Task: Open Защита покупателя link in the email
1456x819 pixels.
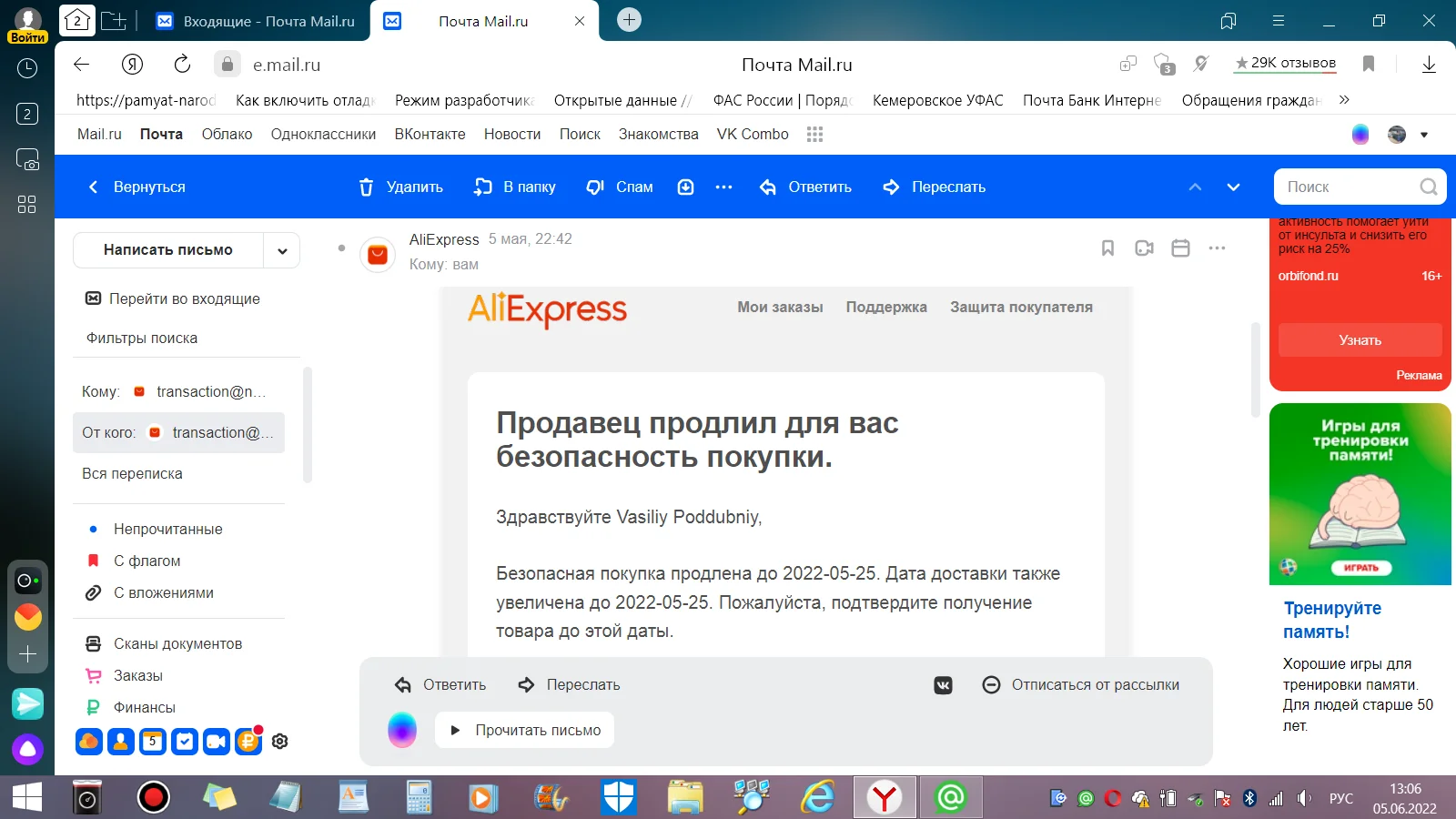Action: point(1021,308)
